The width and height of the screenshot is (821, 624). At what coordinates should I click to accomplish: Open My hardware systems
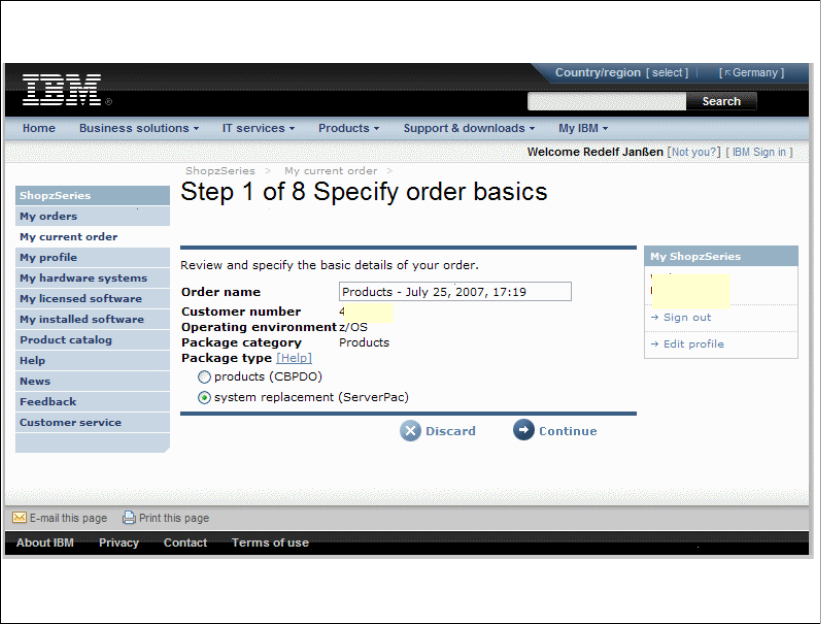click(93, 278)
